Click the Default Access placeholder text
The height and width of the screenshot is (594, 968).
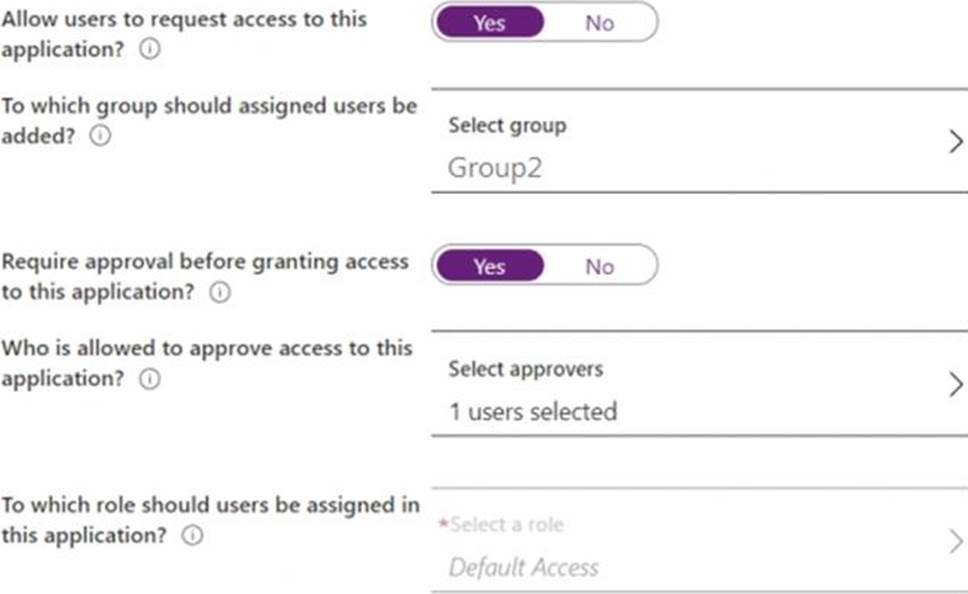(524, 567)
